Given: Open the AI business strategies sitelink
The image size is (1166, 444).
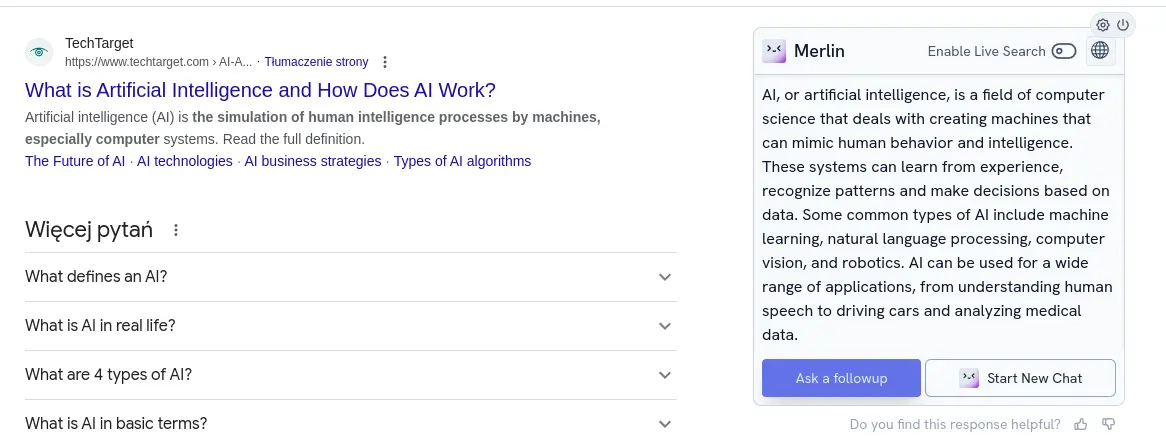Looking at the screenshot, I should click(x=313, y=161).
